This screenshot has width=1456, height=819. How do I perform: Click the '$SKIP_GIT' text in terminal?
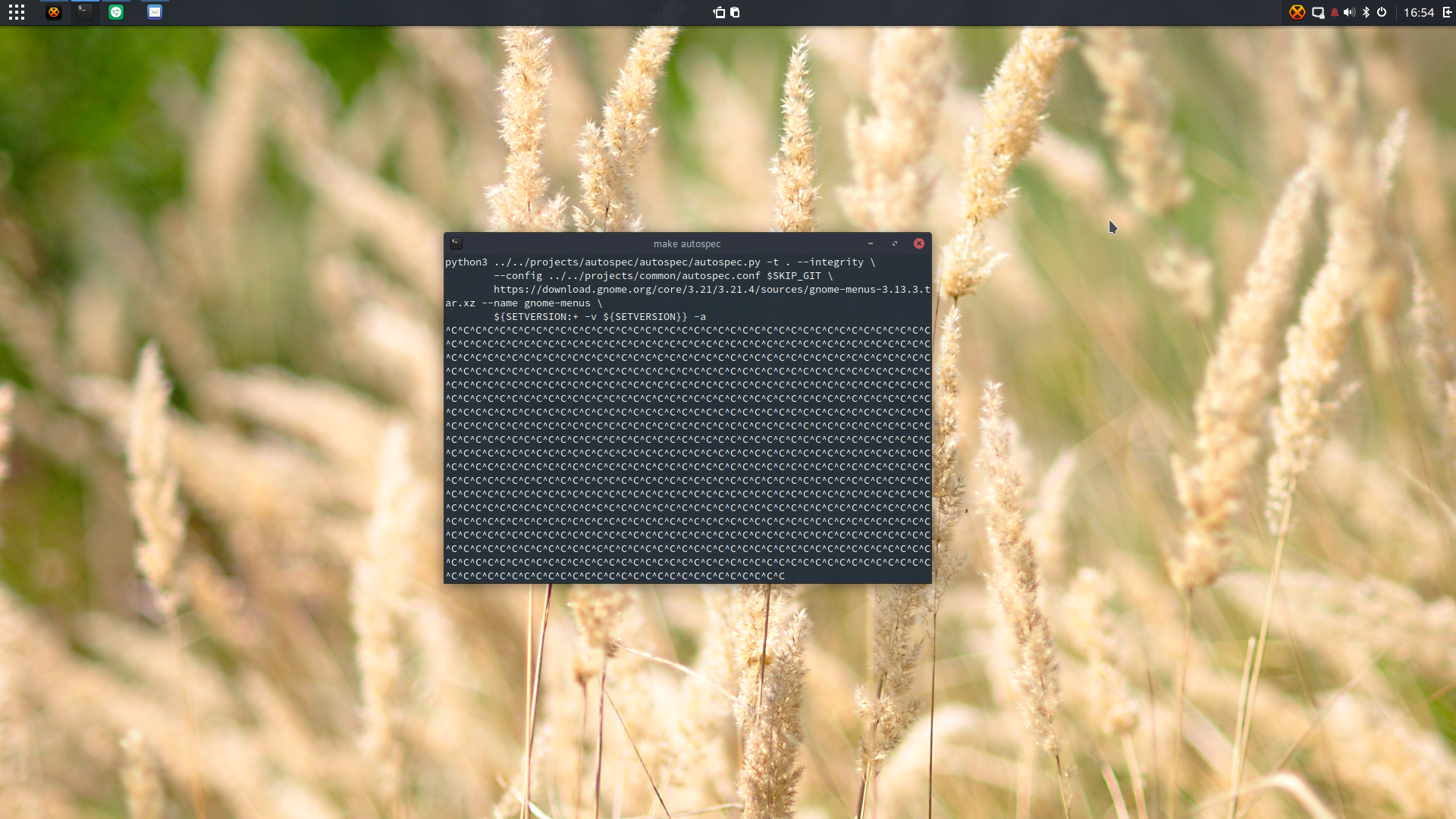794,276
